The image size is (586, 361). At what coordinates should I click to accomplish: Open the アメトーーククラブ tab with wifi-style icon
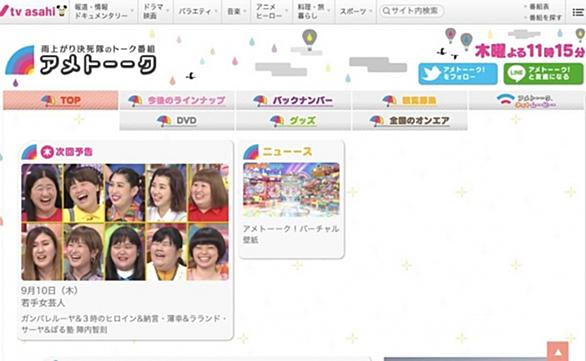click(x=526, y=100)
